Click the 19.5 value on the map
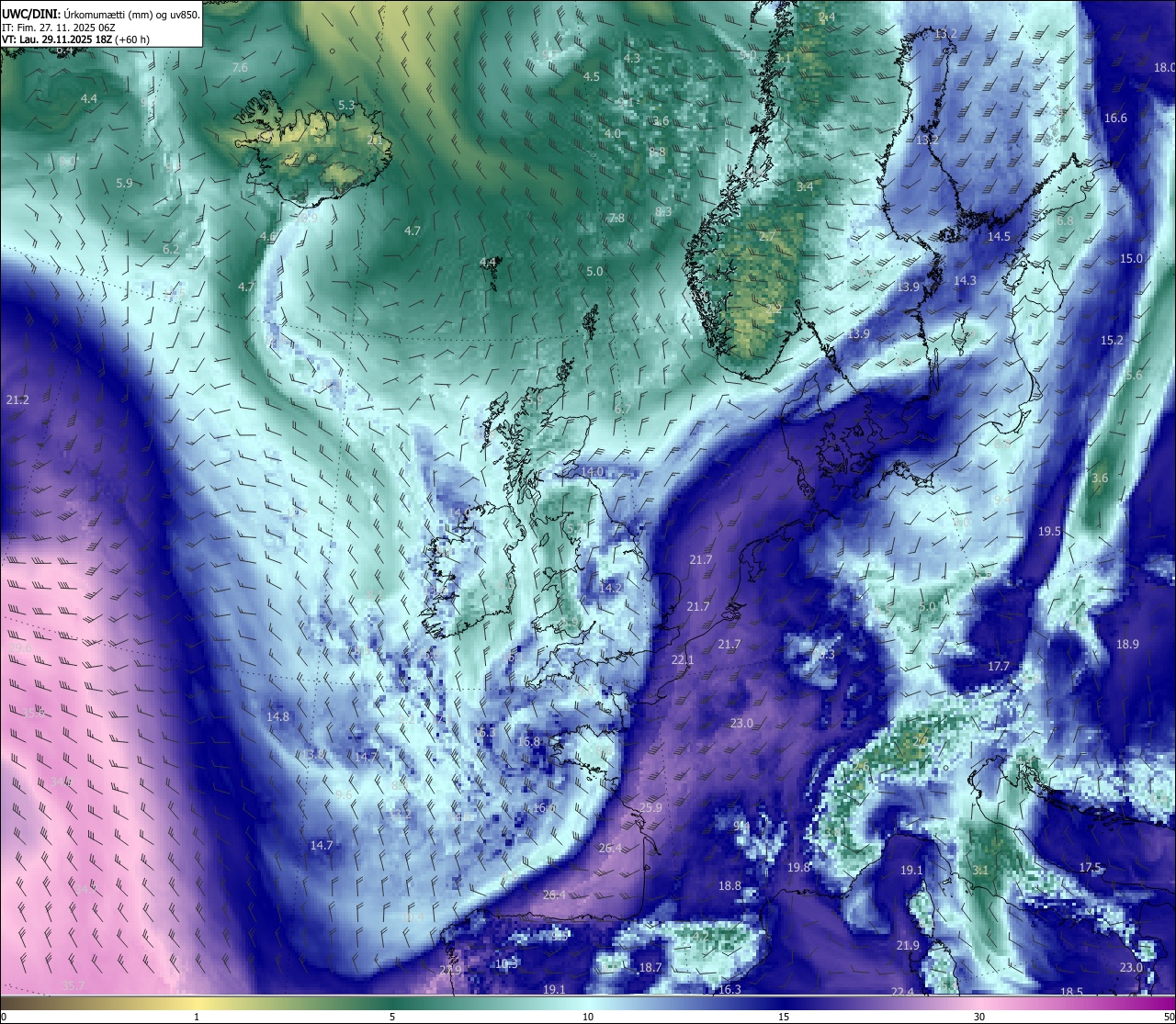 pyautogui.click(x=1049, y=531)
